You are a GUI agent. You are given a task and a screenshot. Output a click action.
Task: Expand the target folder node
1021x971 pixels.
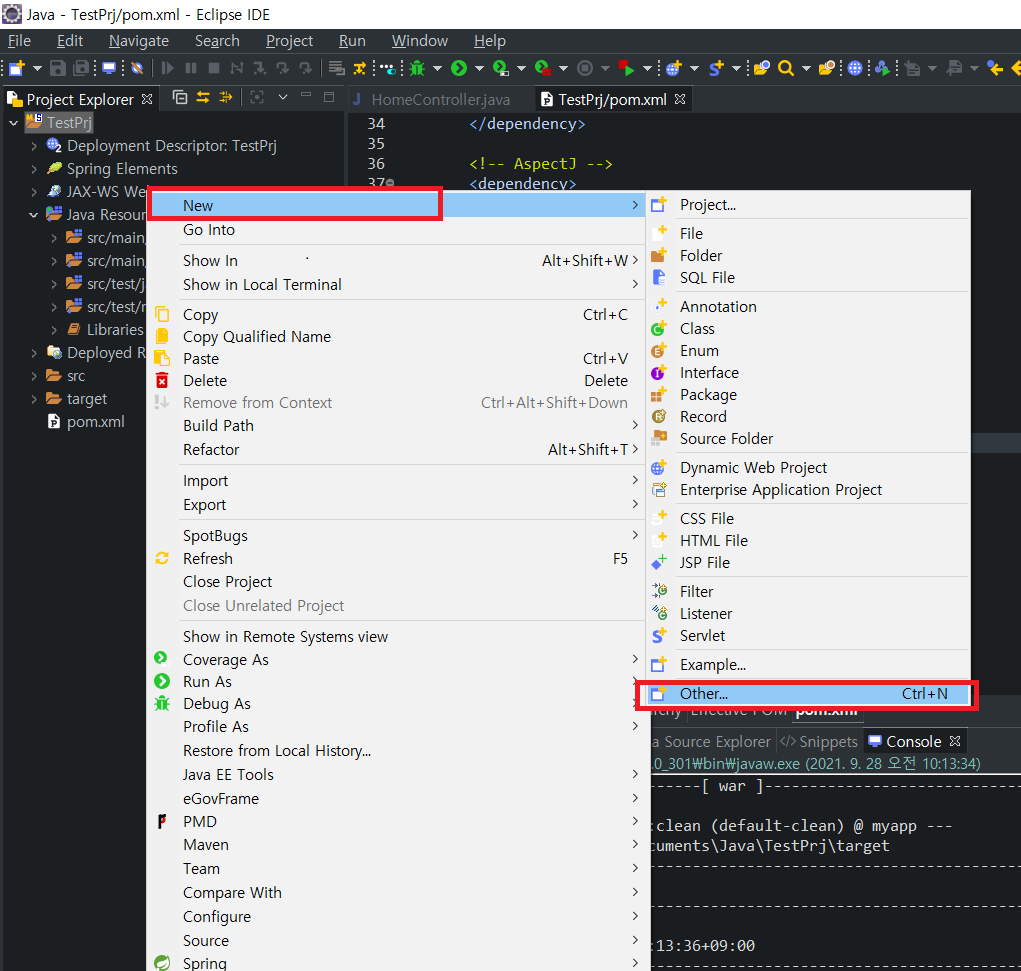coord(34,399)
